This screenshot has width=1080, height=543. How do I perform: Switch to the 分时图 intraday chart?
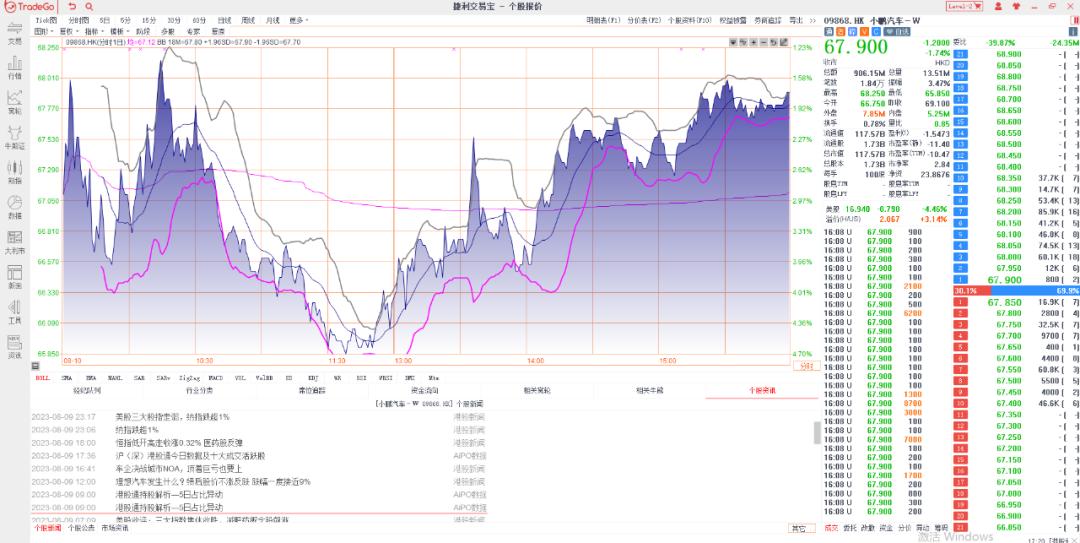coord(79,21)
